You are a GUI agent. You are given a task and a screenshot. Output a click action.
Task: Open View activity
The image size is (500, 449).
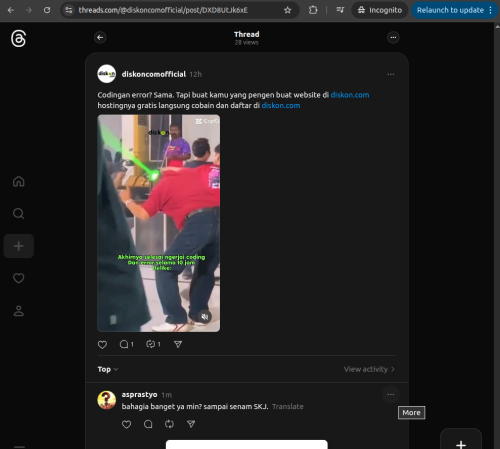tap(369, 369)
